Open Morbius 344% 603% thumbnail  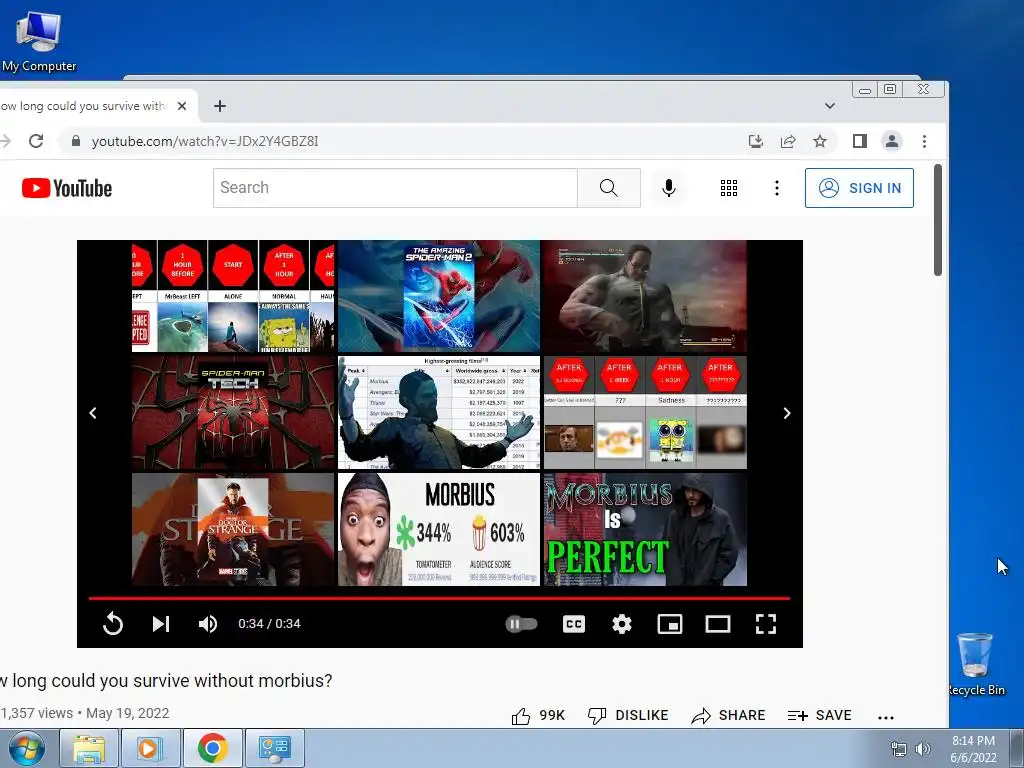pyautogui.click(x=439, y=529)
